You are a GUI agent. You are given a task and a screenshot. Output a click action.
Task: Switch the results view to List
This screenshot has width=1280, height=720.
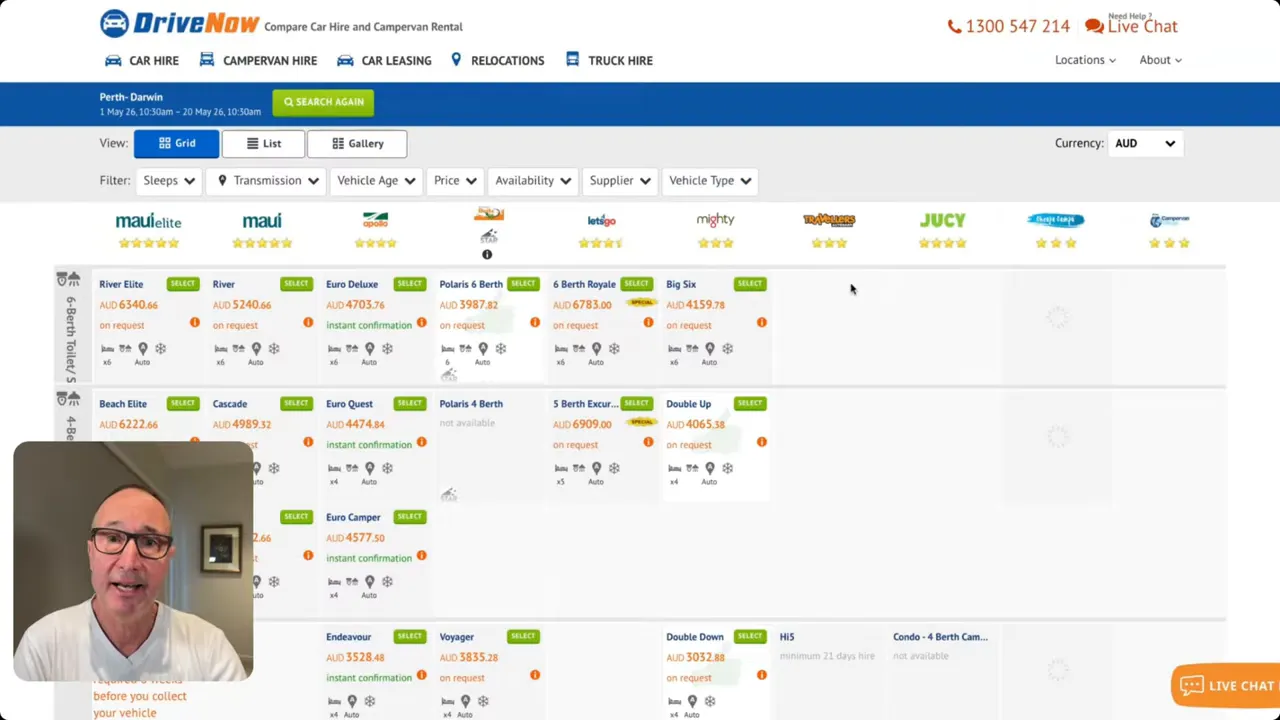(x=263, y=143)
